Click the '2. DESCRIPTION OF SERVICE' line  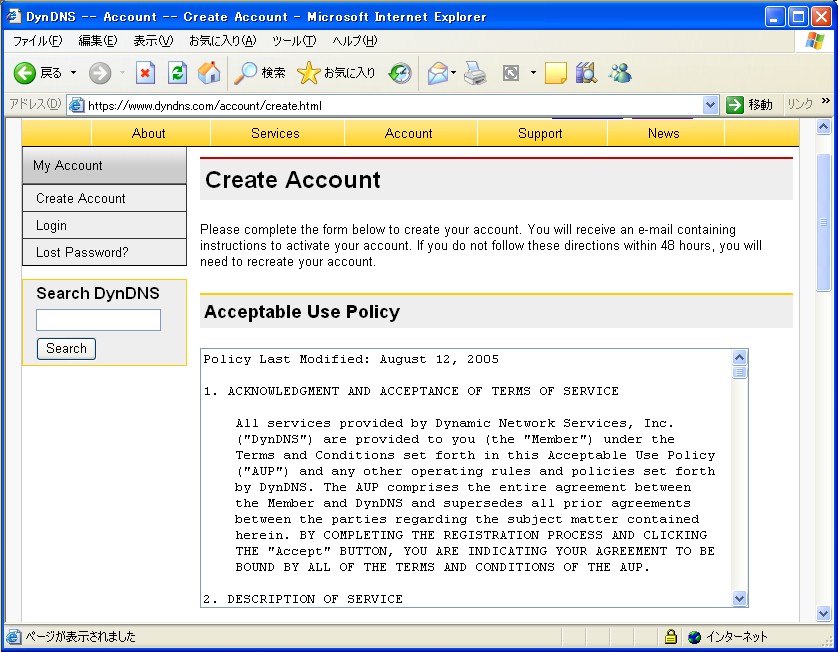303,599
